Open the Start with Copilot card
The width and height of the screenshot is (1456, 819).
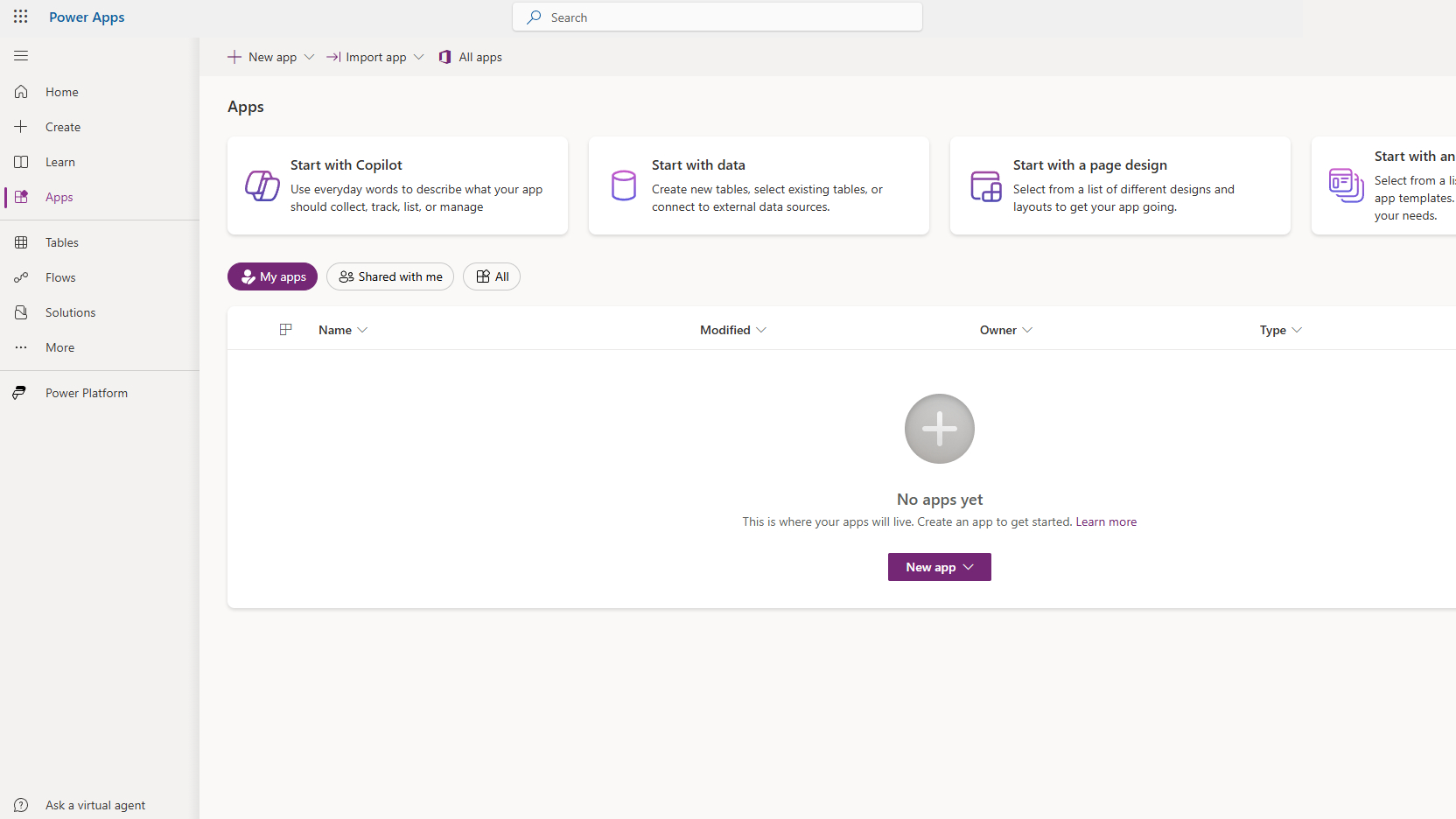397,185
